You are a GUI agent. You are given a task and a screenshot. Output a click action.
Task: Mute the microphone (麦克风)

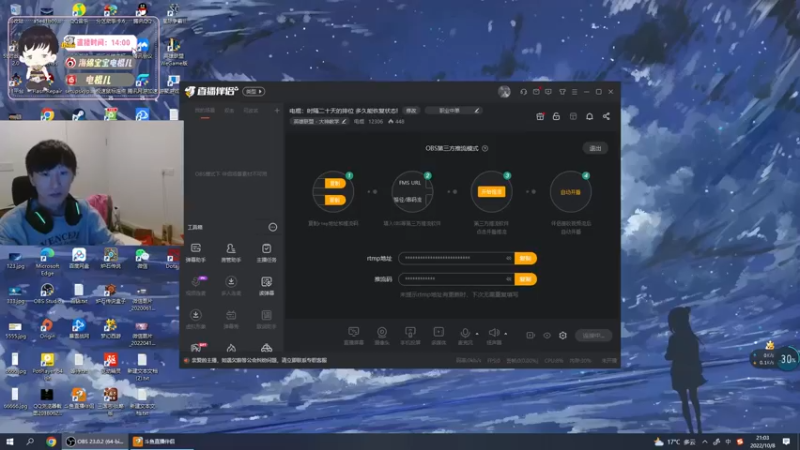click(465, 335)
